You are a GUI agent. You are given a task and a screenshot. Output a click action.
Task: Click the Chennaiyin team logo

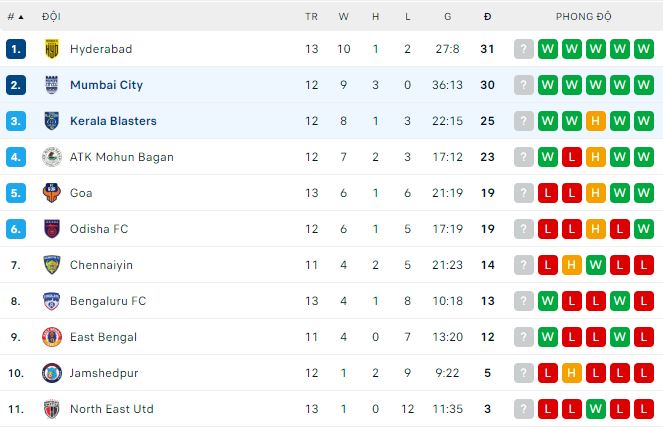point(51,265)
